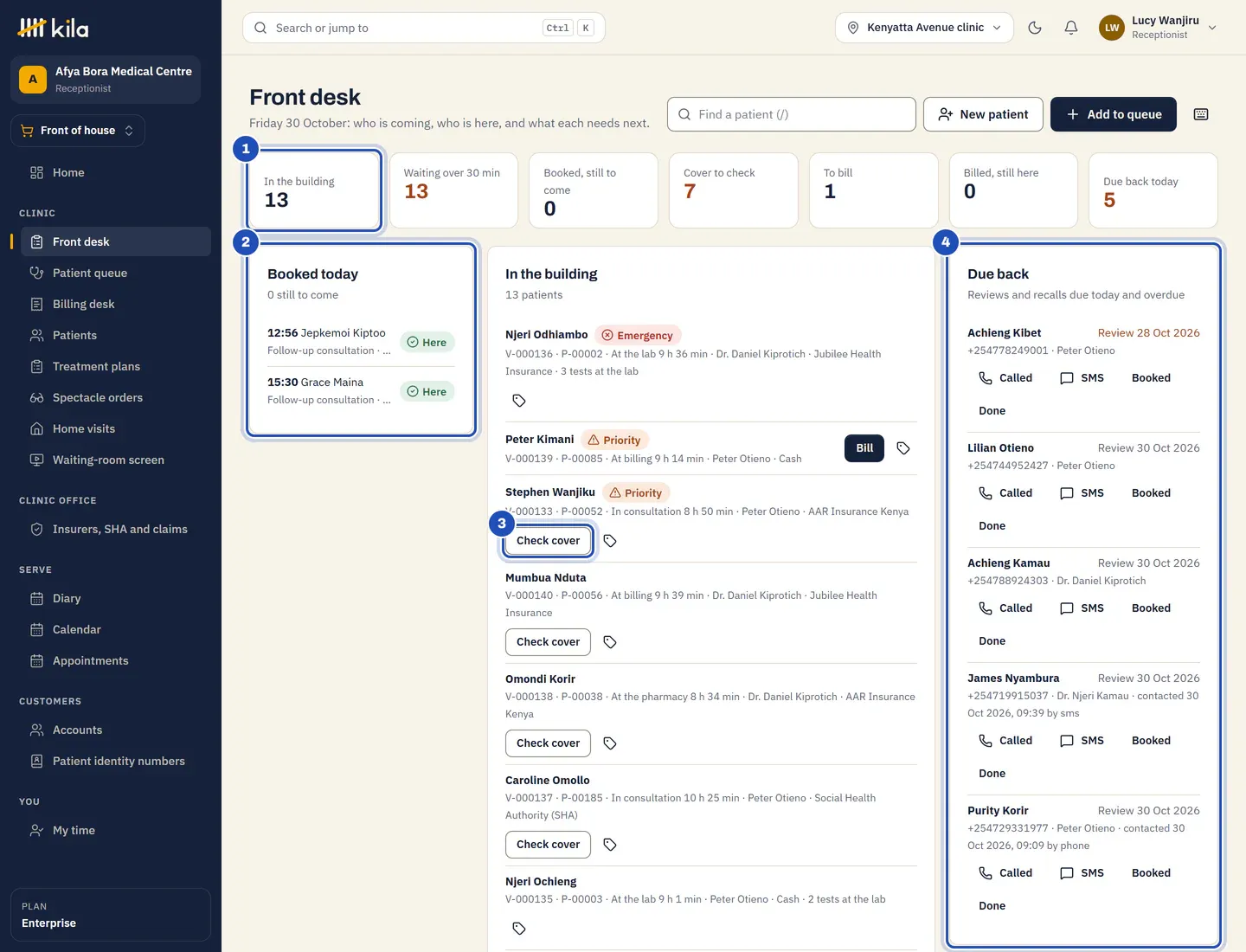The height and width of the screenshot is (952, 1246).
Task: Click phone Called icon for Achieng Kibet
Action: click(985, 378)
